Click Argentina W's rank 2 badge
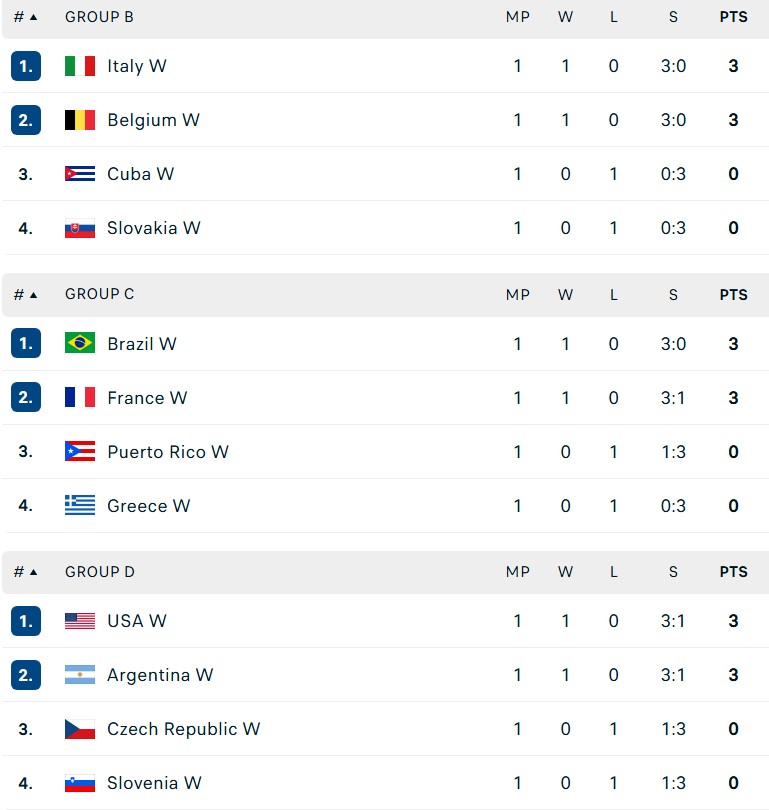Image resolution: width=769 pixels, height=810 pixels. [26, 675]
